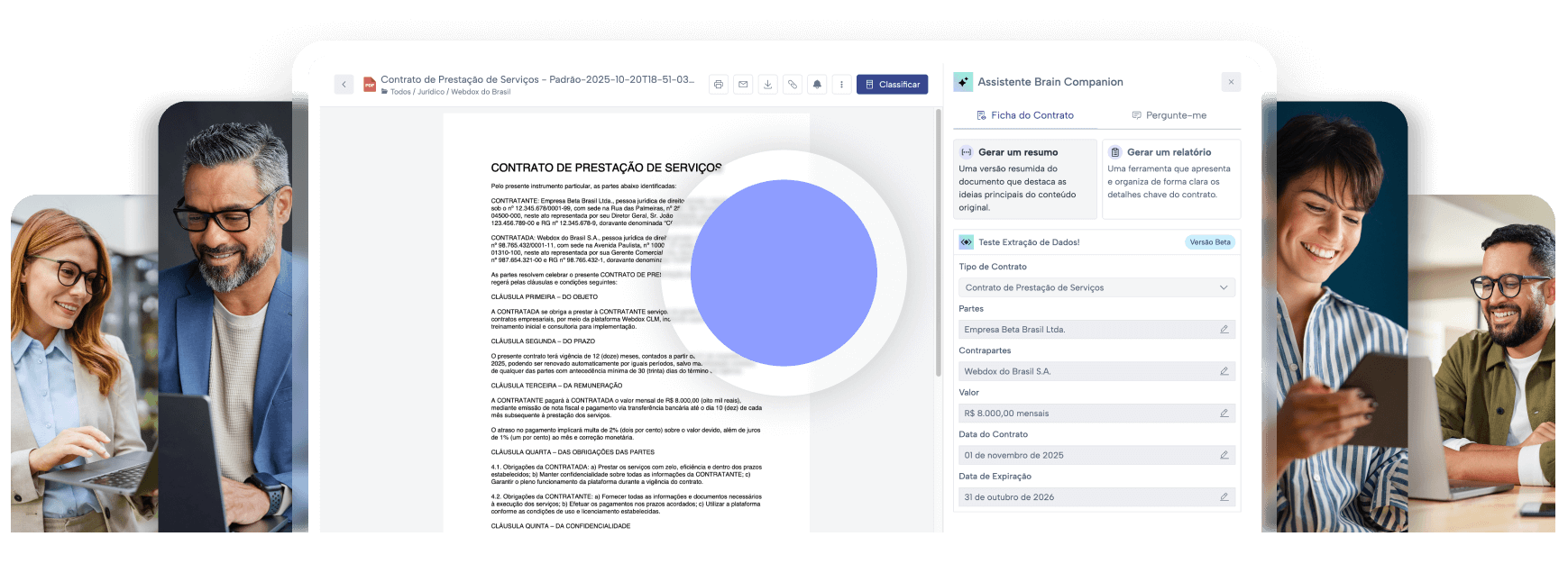Click the 01 de novembro de 2025 field
Screen dimensions: 1568x573
coord(1096,455)
